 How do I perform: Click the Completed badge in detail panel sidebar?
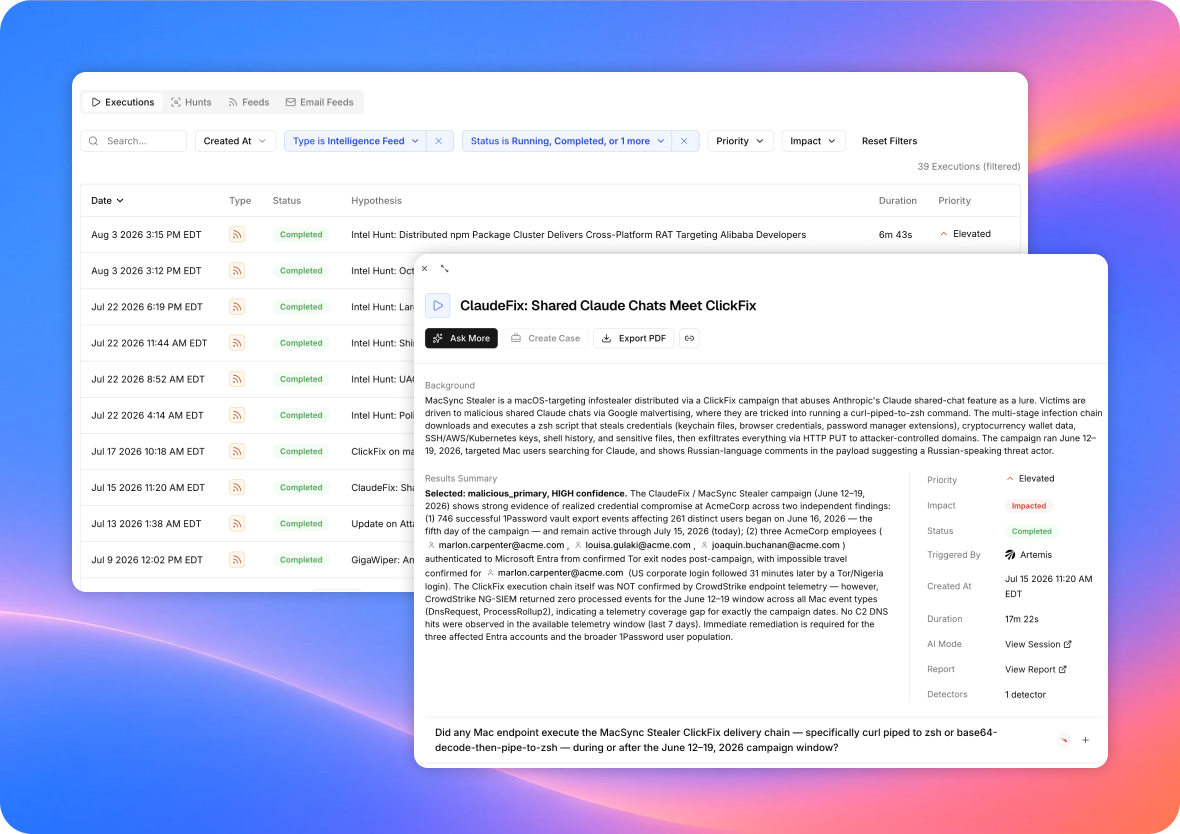[1032, 531]
